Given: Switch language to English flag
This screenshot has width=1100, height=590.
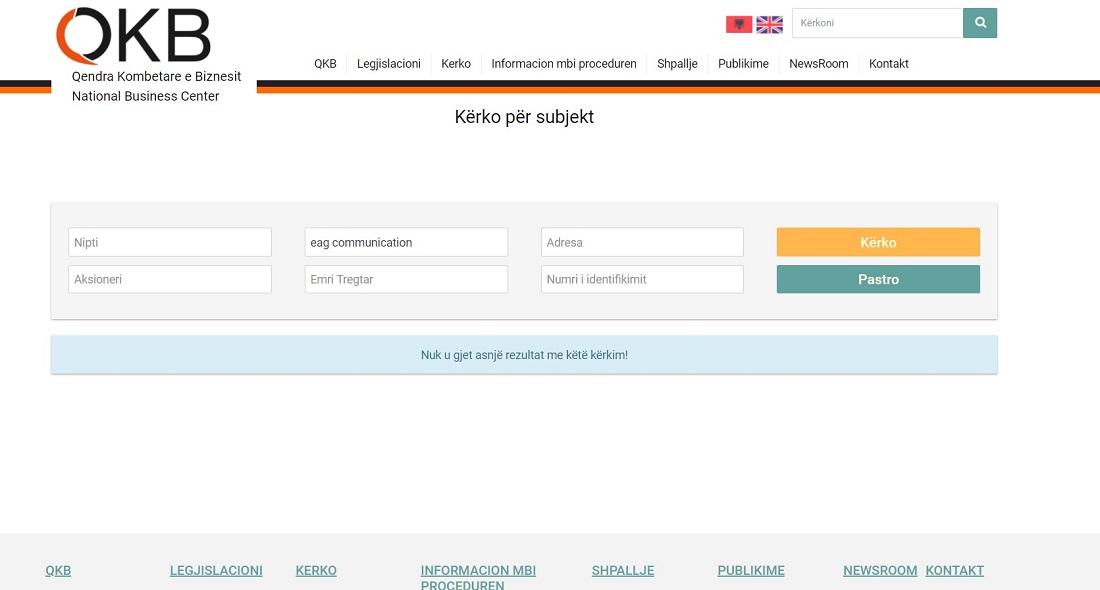Looking at the screenshot, I should [769, 24].
